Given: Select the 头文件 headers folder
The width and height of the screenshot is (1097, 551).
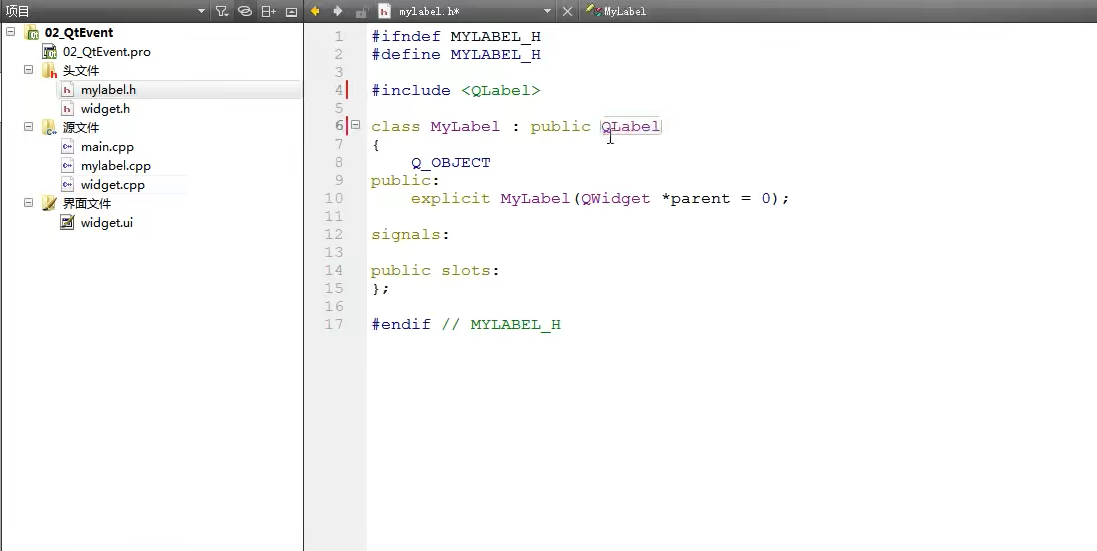Looking at the screenshot, I should [81, 71].
